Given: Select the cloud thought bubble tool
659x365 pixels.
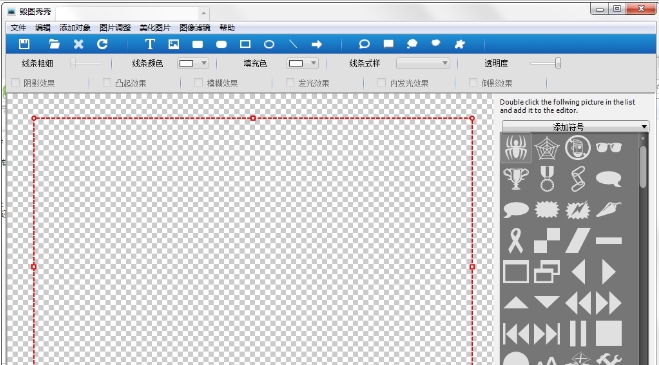Looking at the screenshot, I should click(x=412, y=44).
